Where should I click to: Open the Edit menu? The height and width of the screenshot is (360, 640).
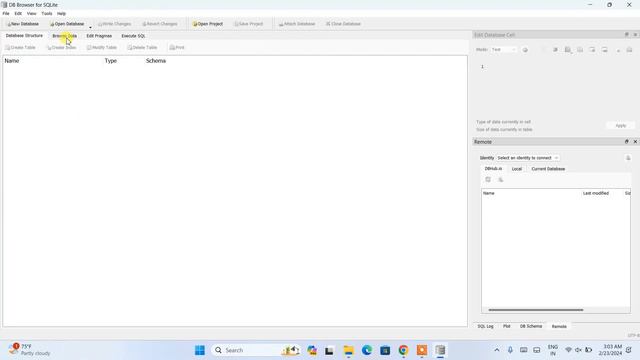[x=18, y=13]
